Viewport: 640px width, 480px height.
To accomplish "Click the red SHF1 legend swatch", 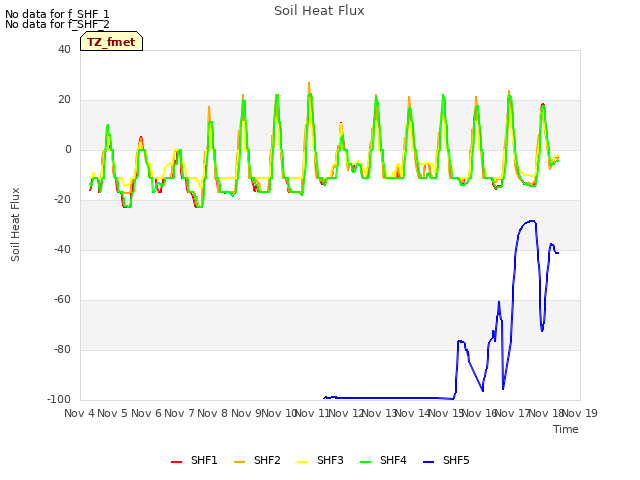I will tap(176, 462).
